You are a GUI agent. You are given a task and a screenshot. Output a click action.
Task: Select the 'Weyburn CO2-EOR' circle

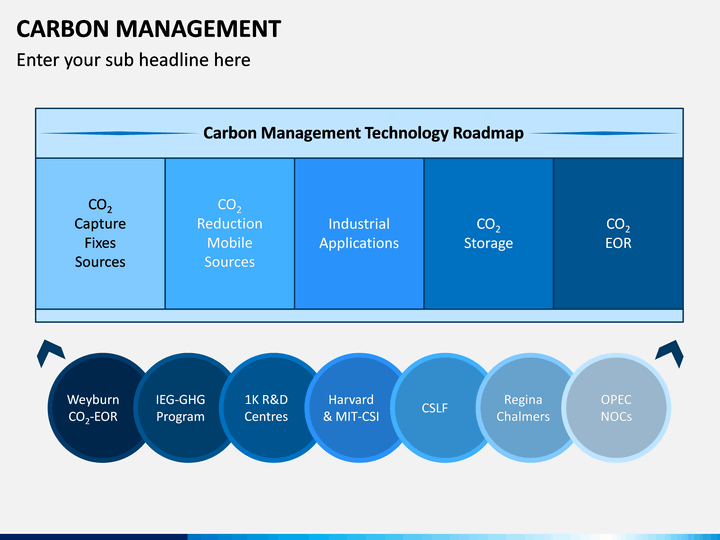click(x=94, y=408)
